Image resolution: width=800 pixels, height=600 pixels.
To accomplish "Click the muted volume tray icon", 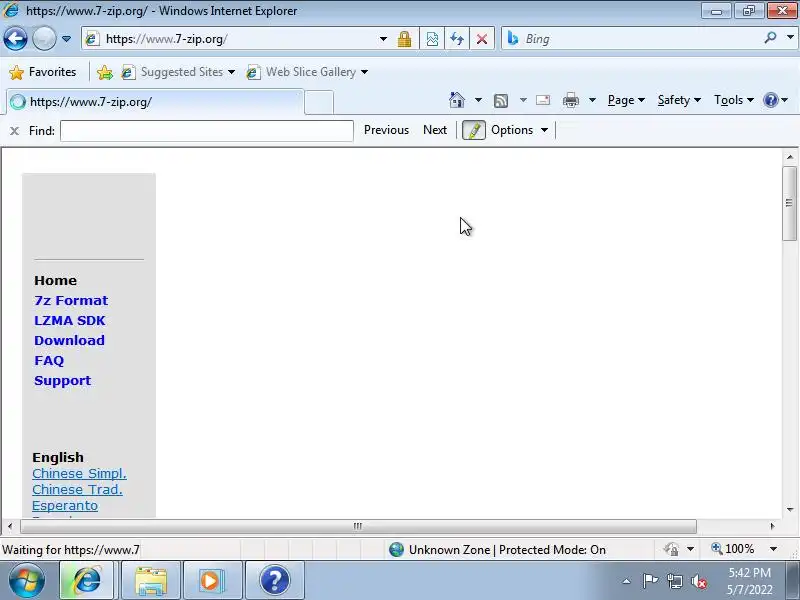I will coord(699,581).
